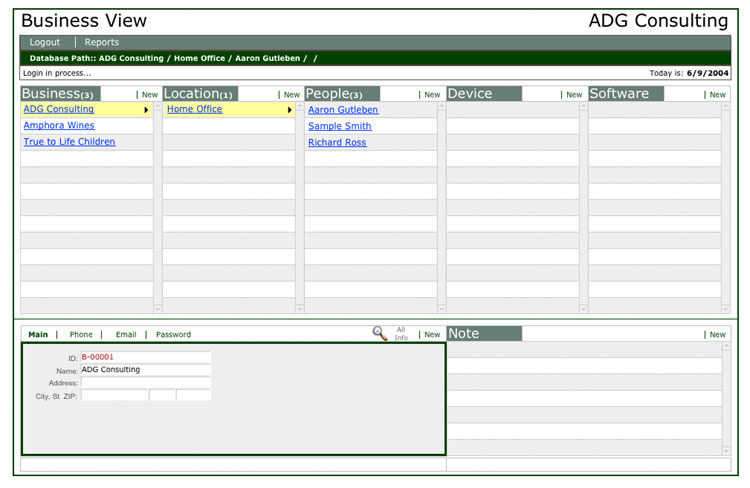The height and width of the screenshot is (488, 750).
Task: Click the Name field with ADG Consulting
Action: (x=146, y=369)
